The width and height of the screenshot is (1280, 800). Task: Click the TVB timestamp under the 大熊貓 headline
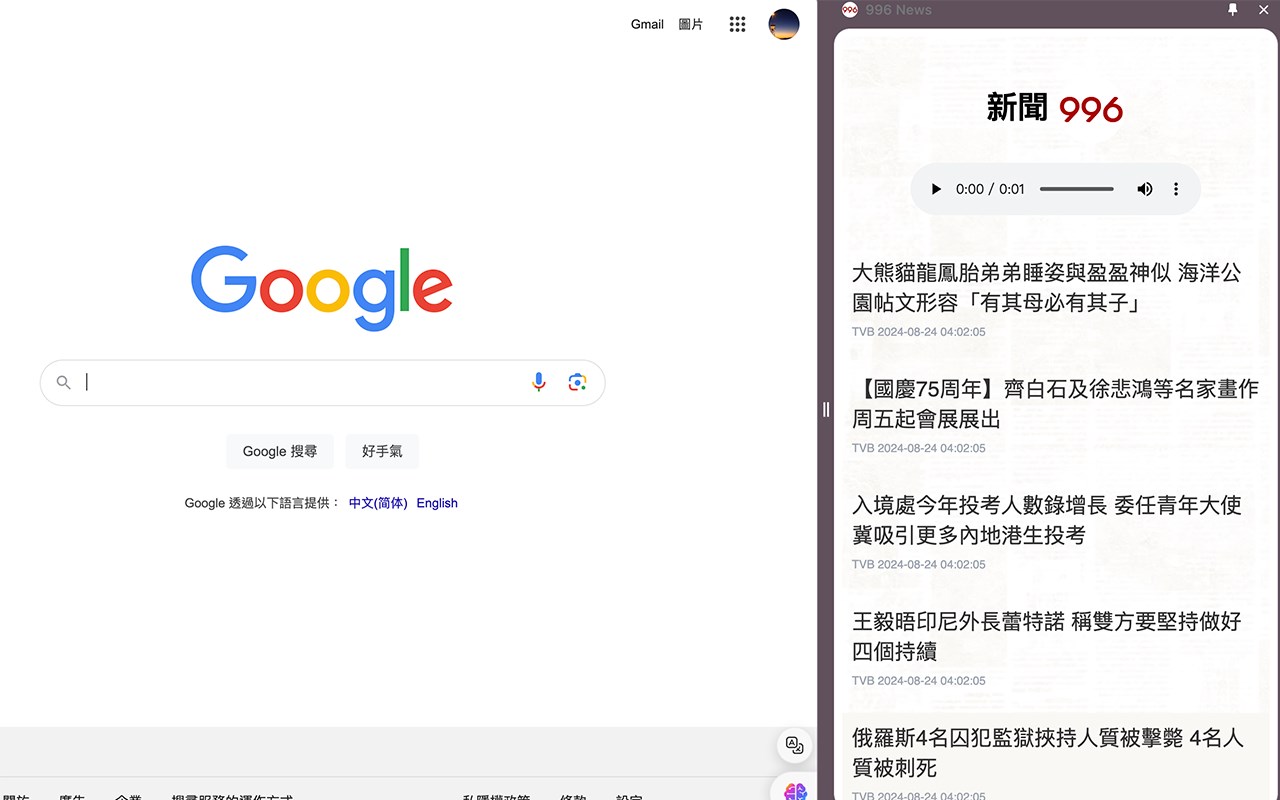918,332
